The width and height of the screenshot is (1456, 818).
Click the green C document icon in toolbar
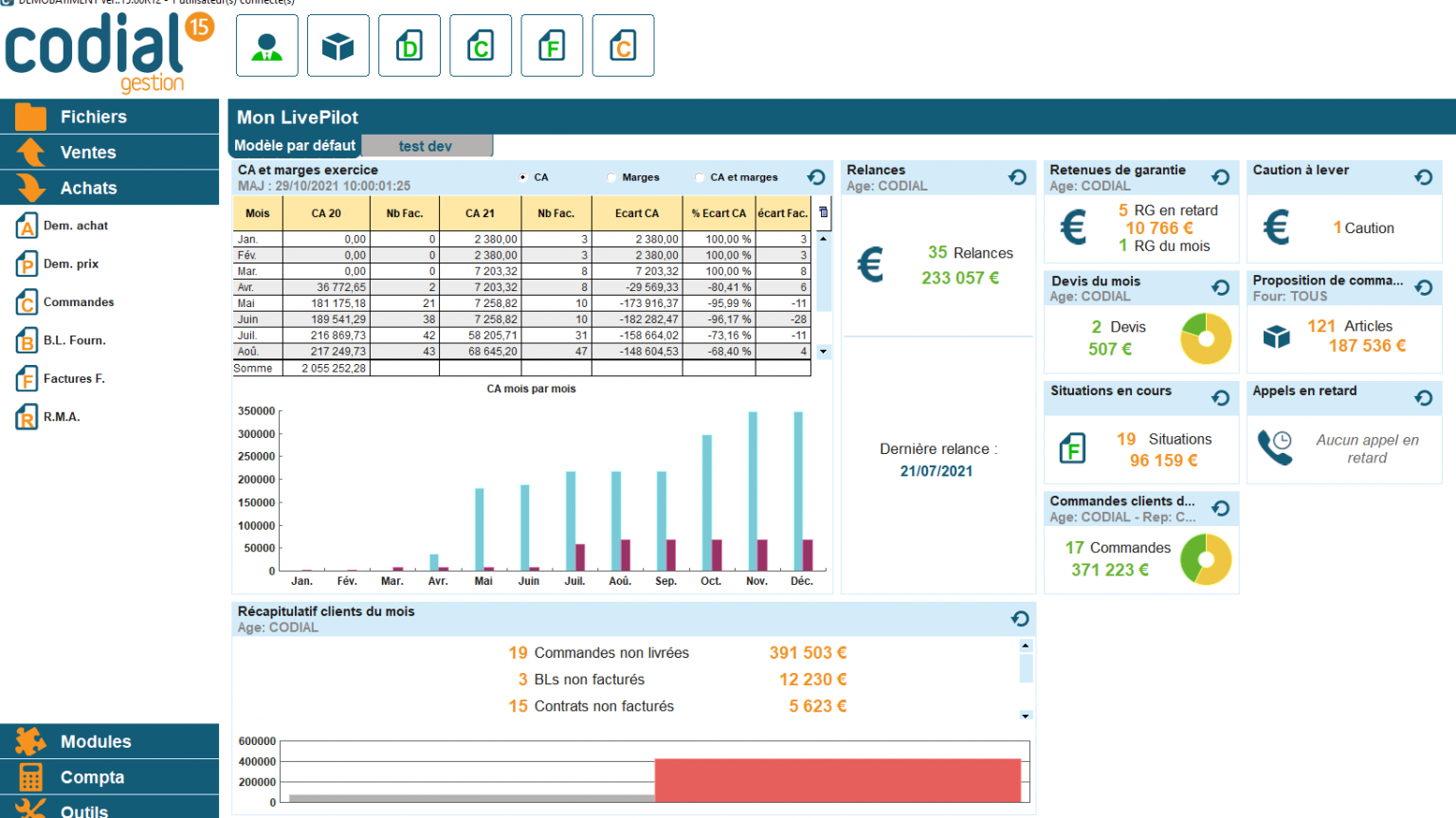(x=481, y=45)
